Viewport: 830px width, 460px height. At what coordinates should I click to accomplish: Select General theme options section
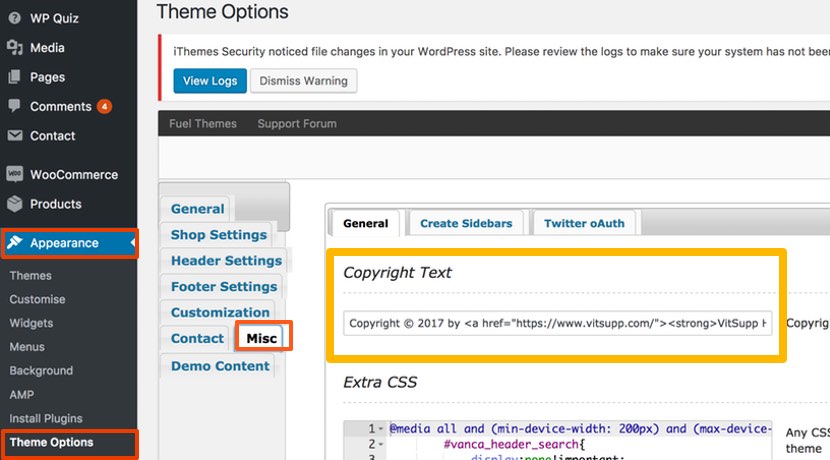197,209
